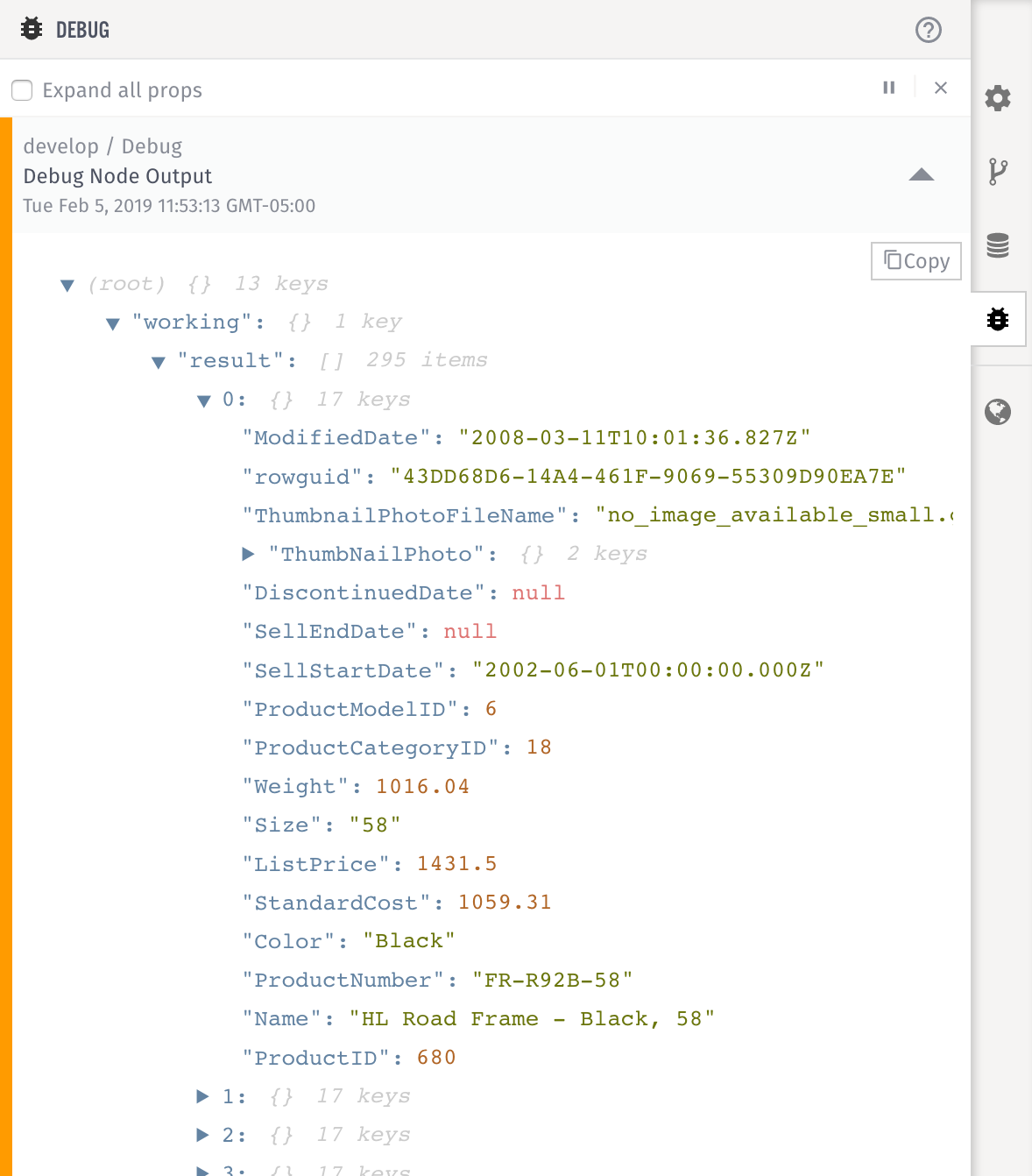Click the SellStartDate value

(648, 670)
